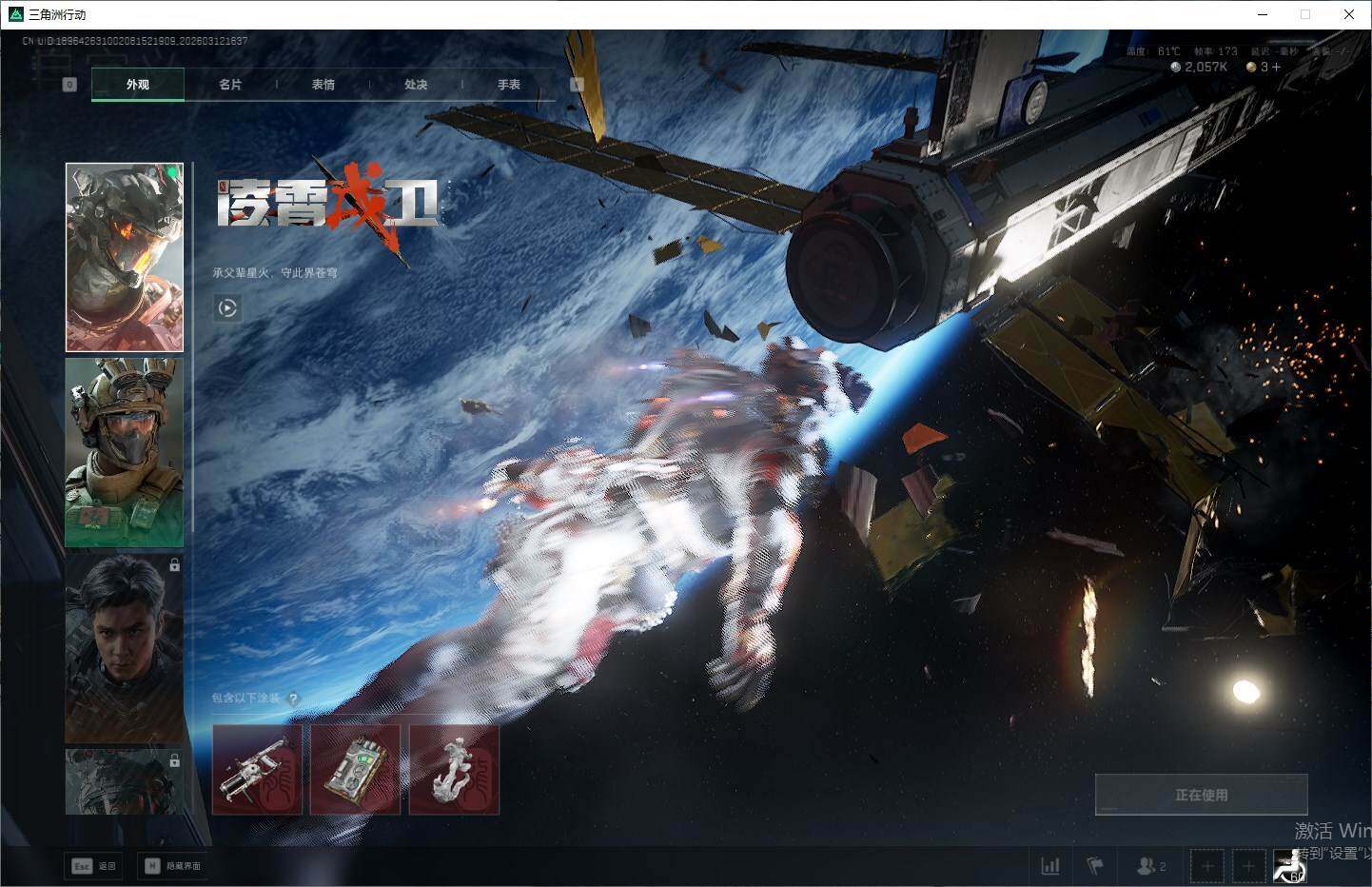The image size is (1372, 887).
Task: Open the 表情 tab
Action: (x=323, y=85)
